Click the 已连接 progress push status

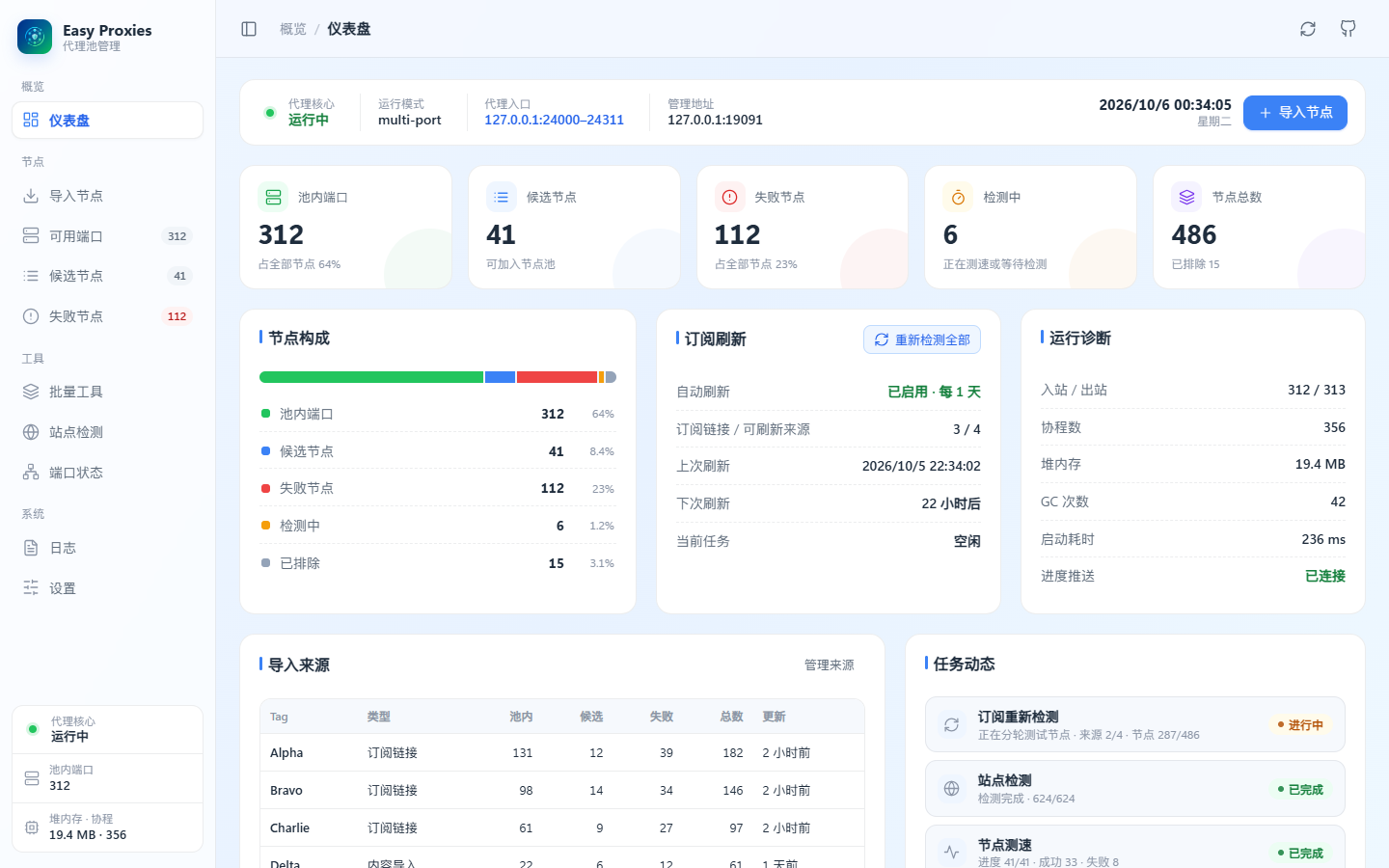pos(1325,576)
